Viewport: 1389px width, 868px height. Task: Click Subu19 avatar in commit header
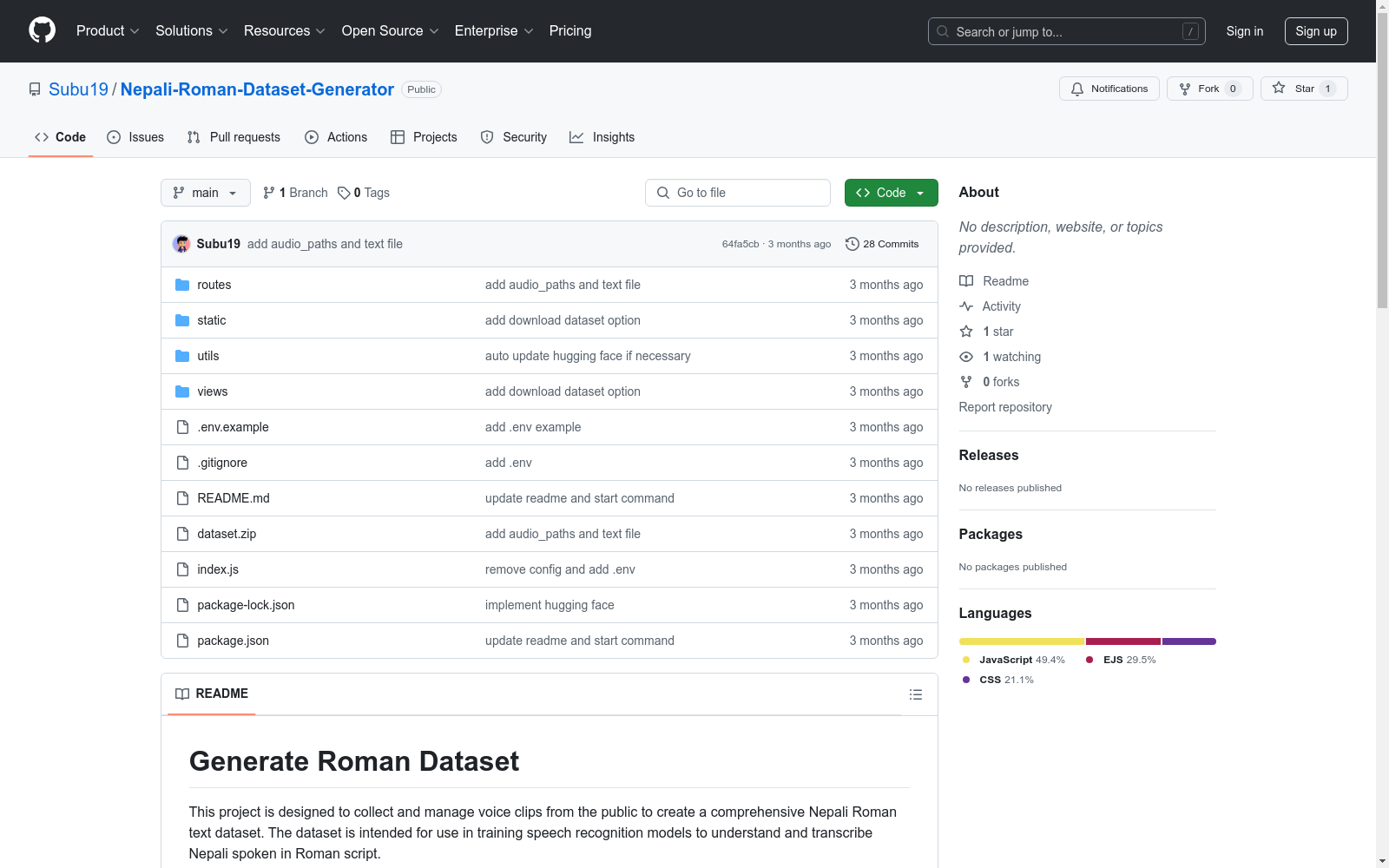point(181,244)
